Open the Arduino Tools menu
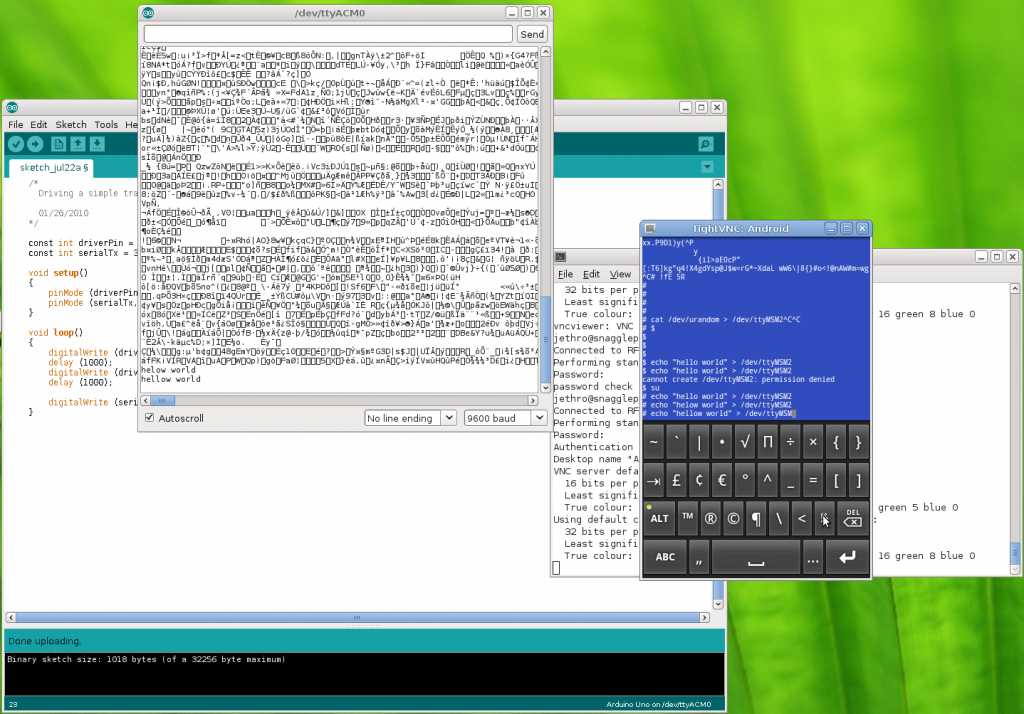Viewport: 1024px width, 714px height. (106, 125)
